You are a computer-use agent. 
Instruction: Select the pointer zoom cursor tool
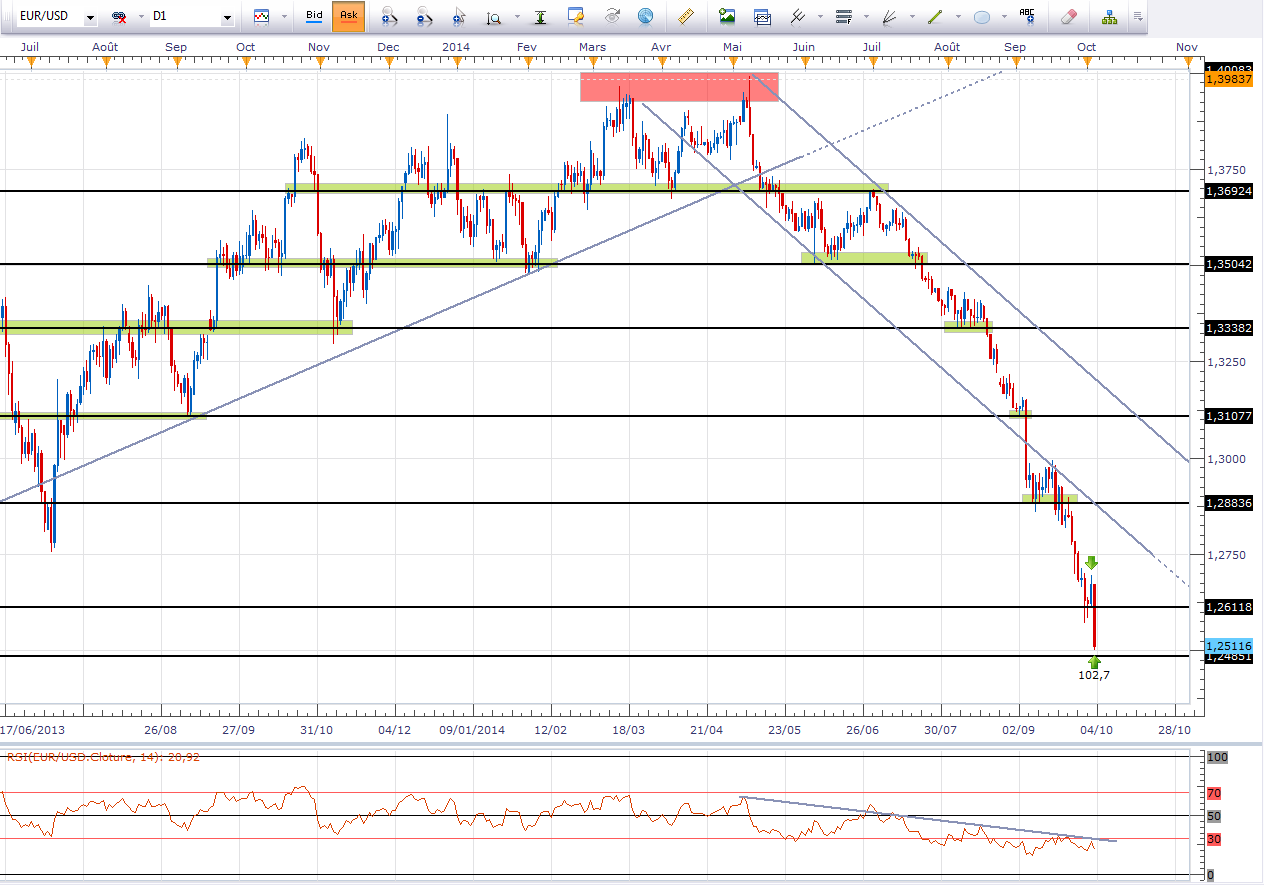pyautogui.click(x=459, y=17)
